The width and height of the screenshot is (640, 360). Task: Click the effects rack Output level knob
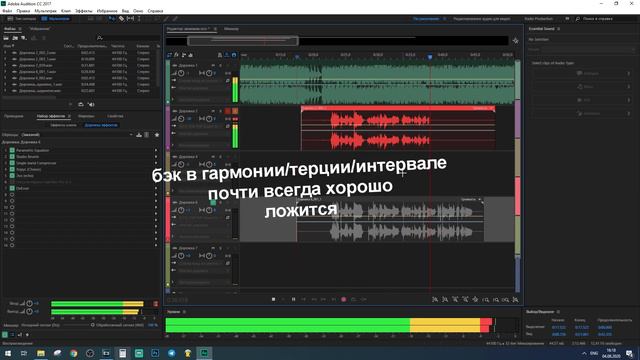point(29,311)
